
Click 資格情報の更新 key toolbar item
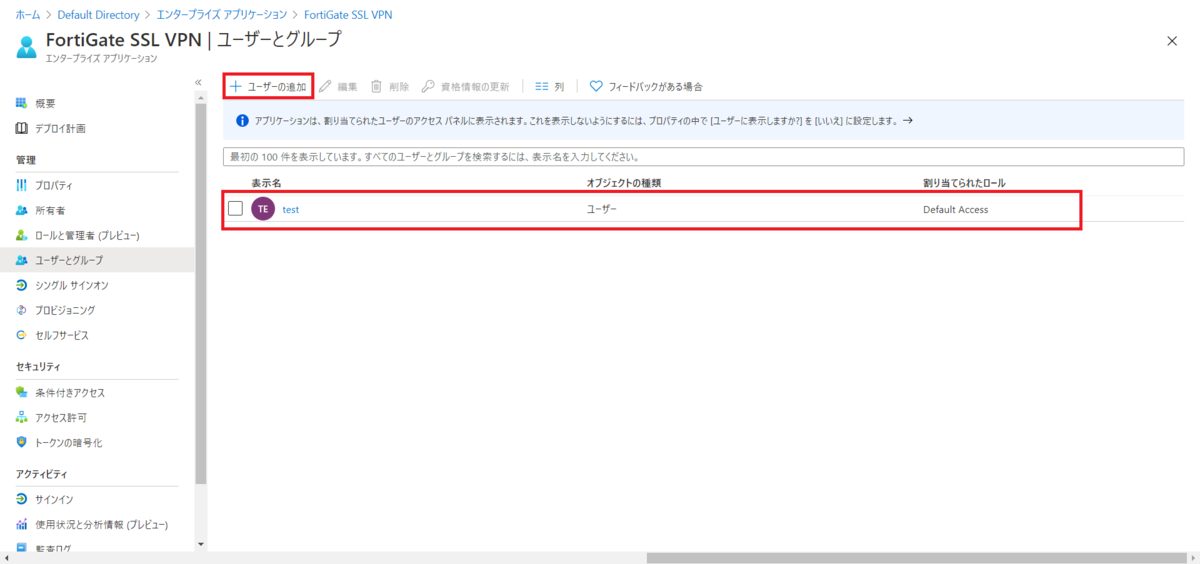(466, 87)
